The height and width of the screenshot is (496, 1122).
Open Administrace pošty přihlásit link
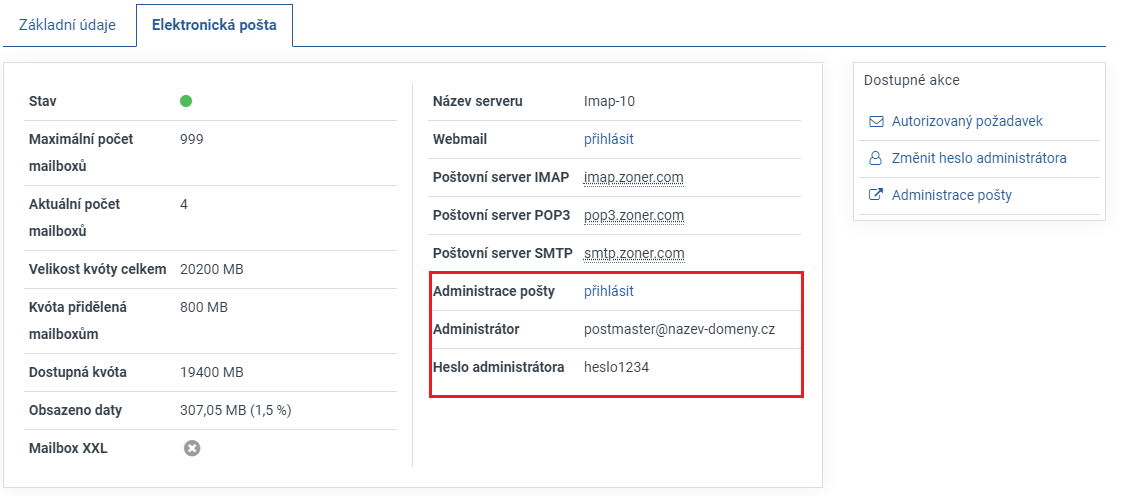[608, 291]
